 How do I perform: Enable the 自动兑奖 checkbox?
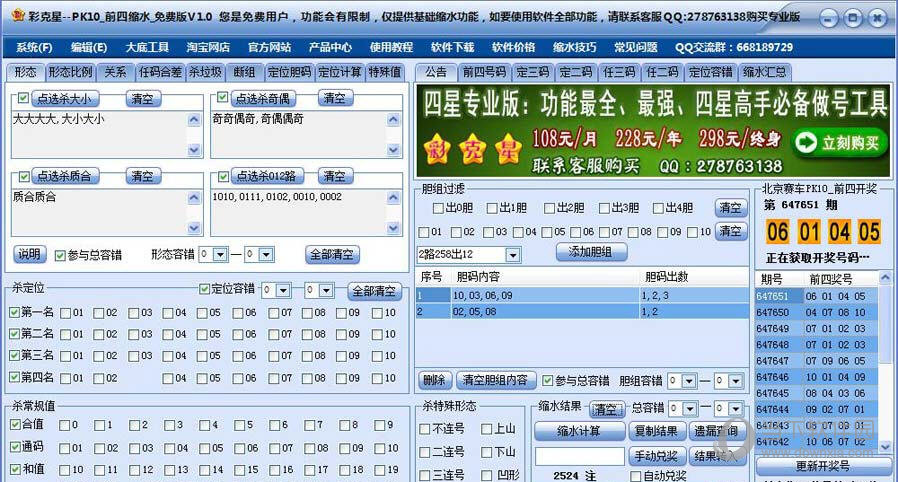click(x=635, y=476)
